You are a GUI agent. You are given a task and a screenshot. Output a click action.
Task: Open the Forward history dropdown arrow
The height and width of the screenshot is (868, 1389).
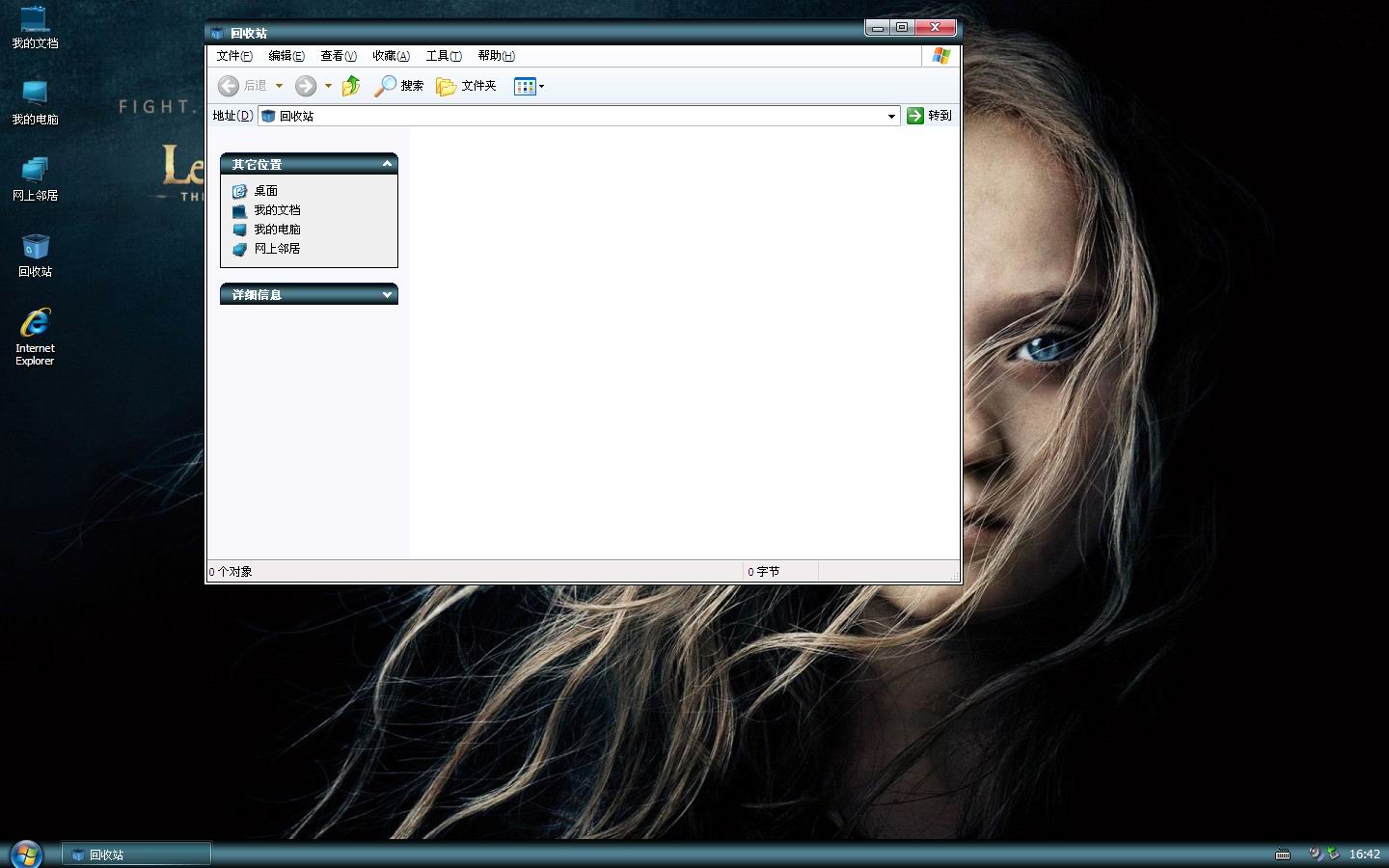point(328,86)
